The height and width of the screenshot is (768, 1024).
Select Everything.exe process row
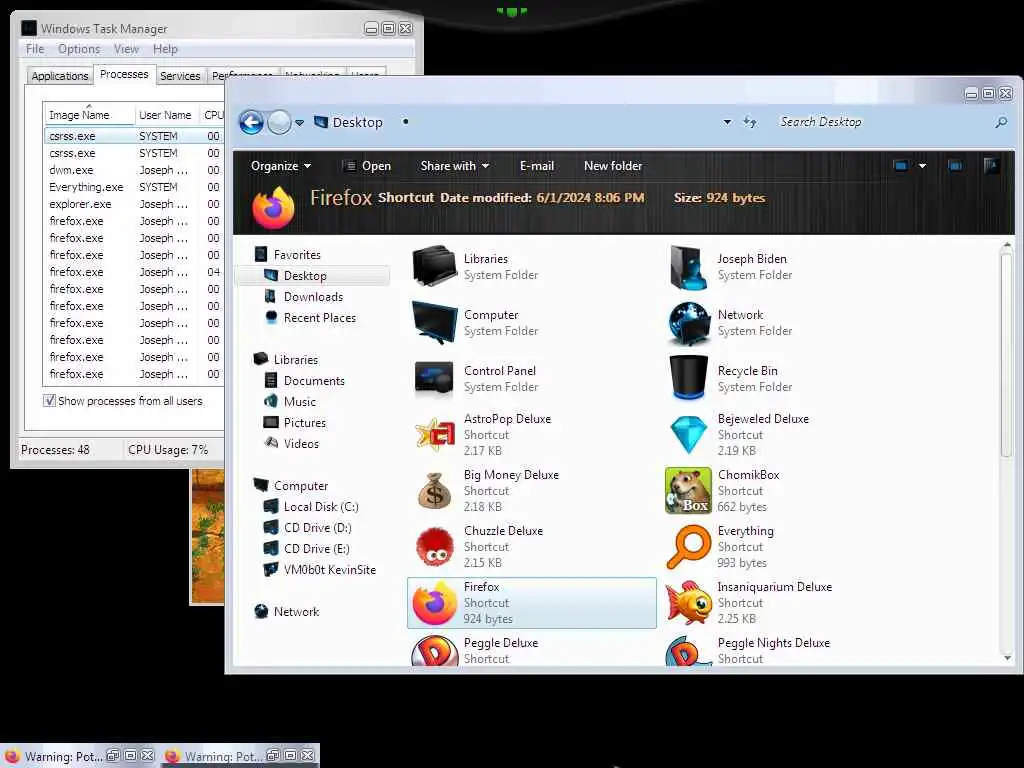coord(134,187)
